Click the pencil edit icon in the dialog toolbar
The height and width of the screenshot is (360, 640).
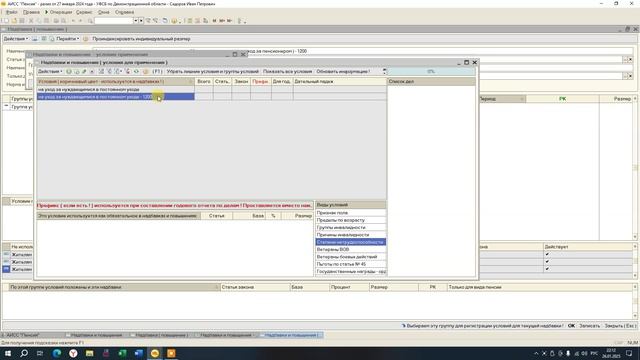pyautogui.click(x=84, y=71)
